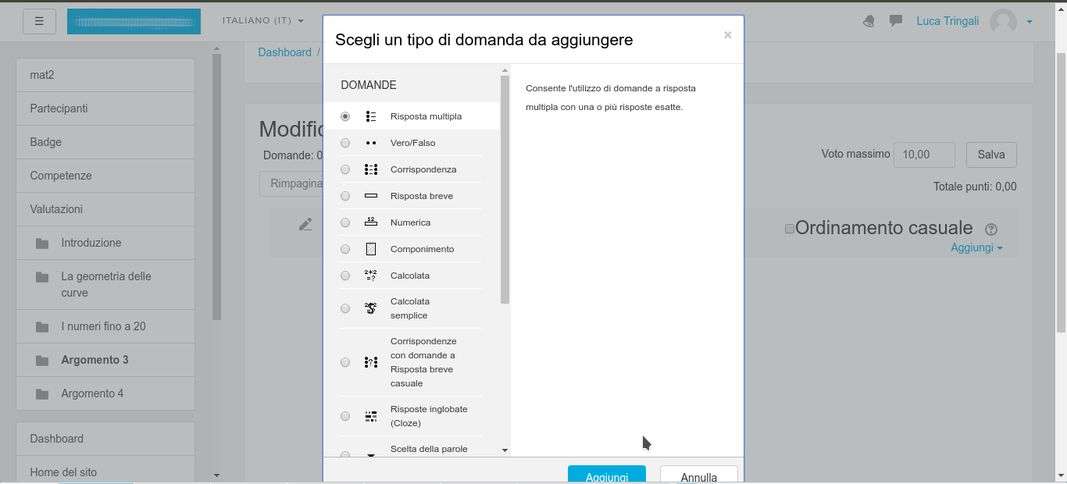Click the 'Totale punti: 0,00' text
Image resolution: width=1067 pixels, height=484 pixels.
coord(975,187)
